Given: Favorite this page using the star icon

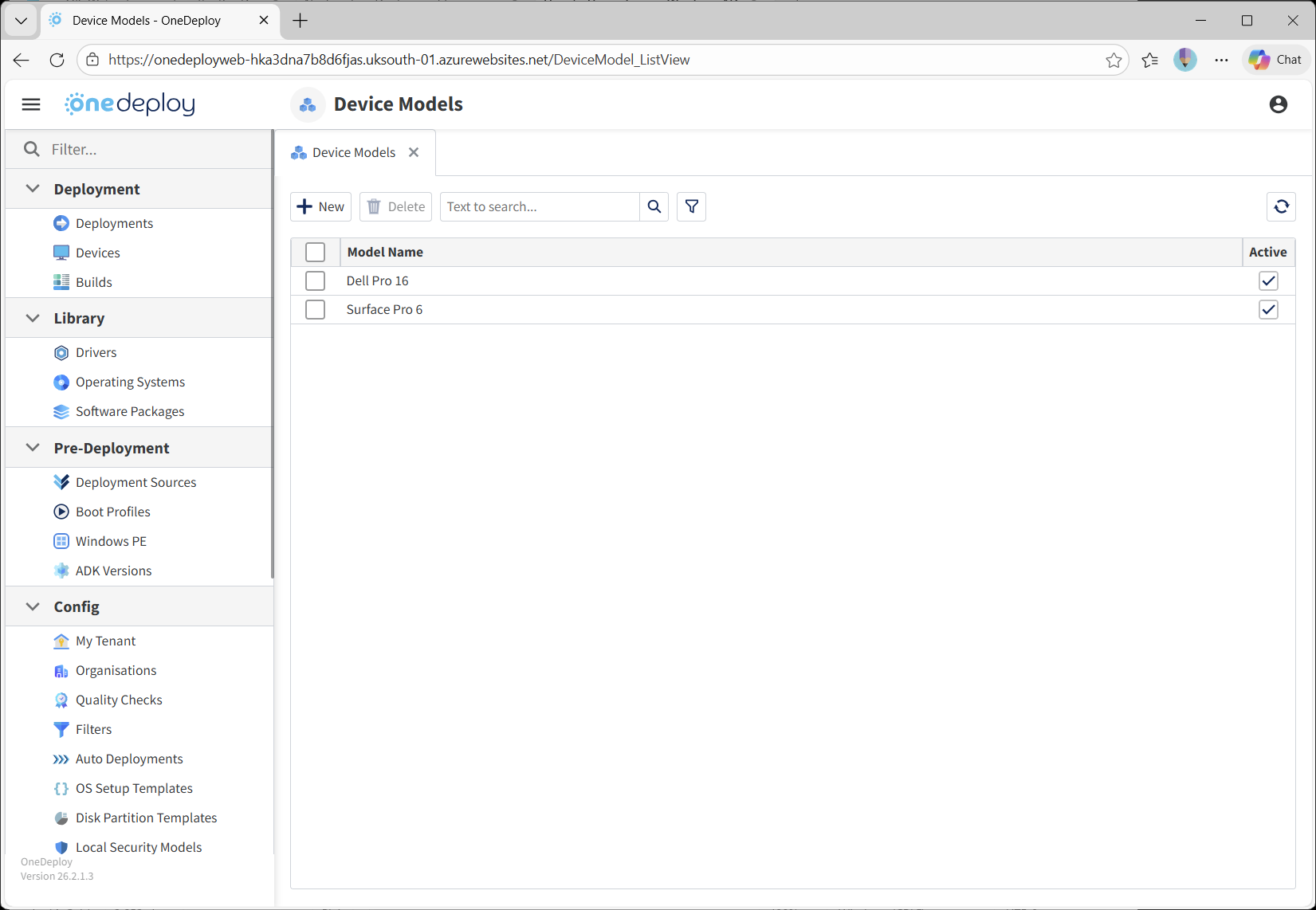Looking at the screenshot, I should pyautogui.click(x=1114, y=60).
